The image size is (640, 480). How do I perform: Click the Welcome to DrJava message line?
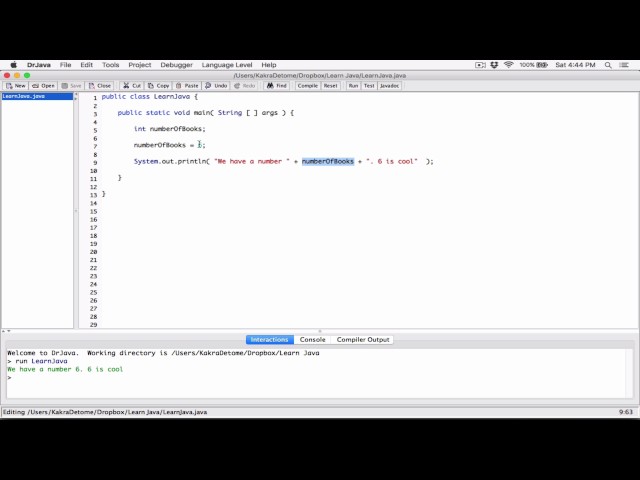[163, 353]
